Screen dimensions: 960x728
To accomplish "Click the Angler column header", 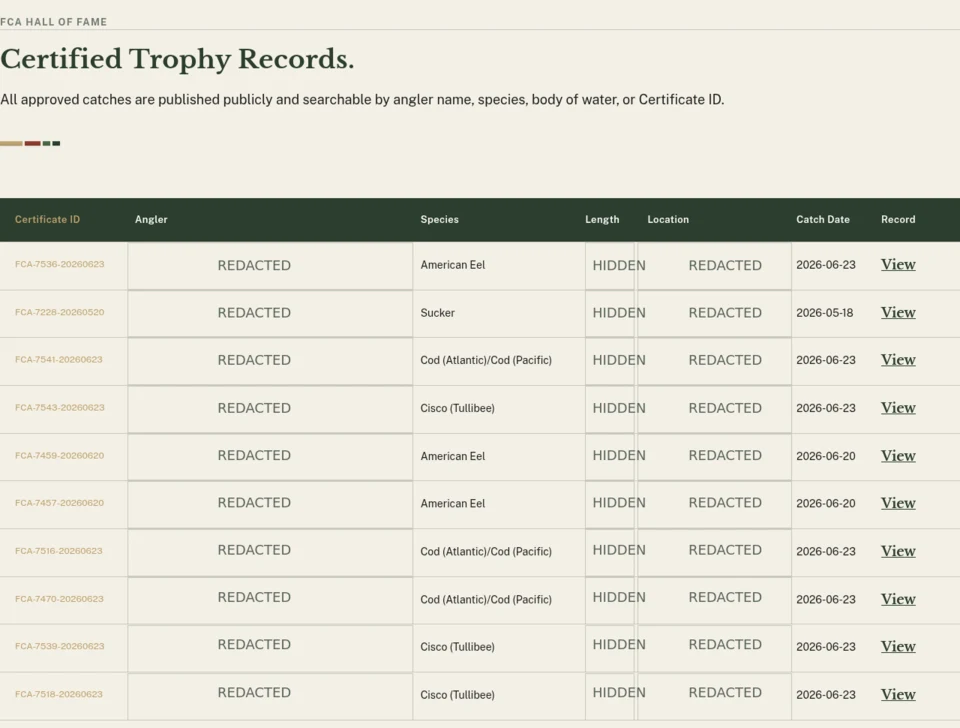I will pos(151,219).
